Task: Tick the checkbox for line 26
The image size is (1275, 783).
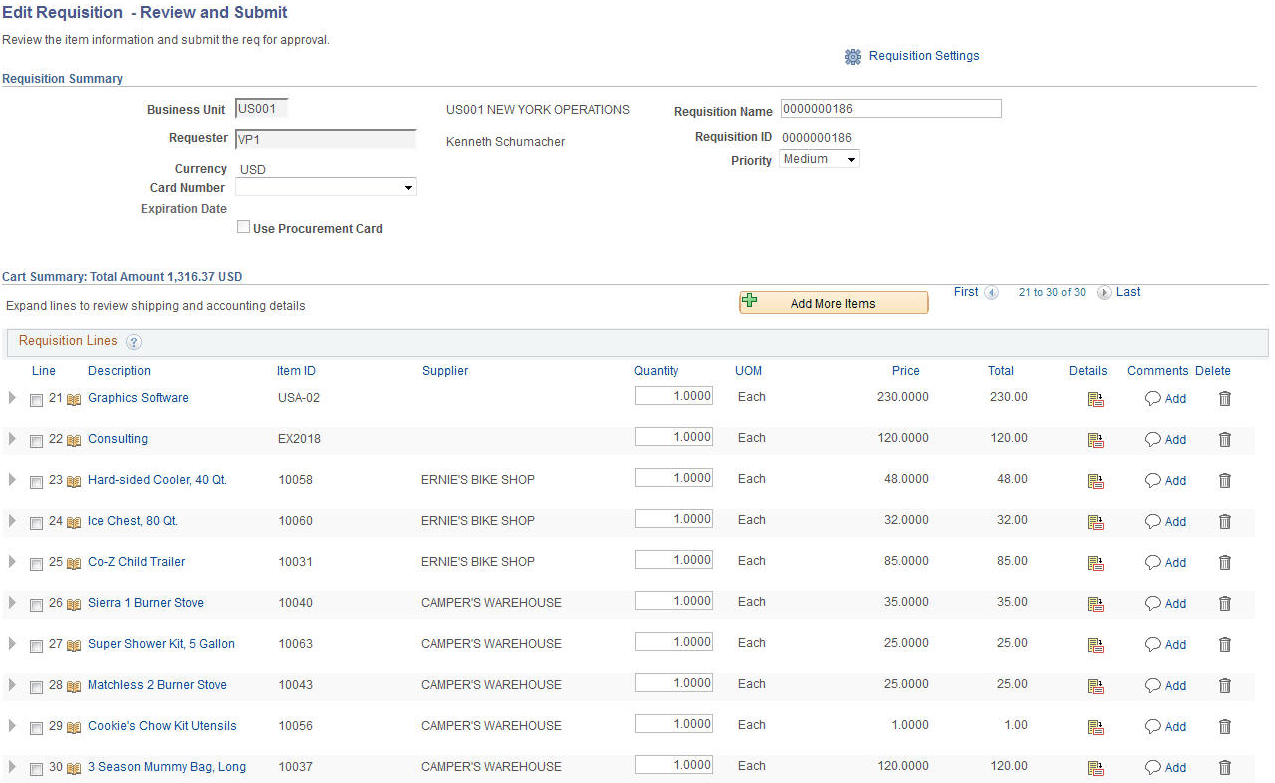Action: pyautogui.click(x=36, y=605)
